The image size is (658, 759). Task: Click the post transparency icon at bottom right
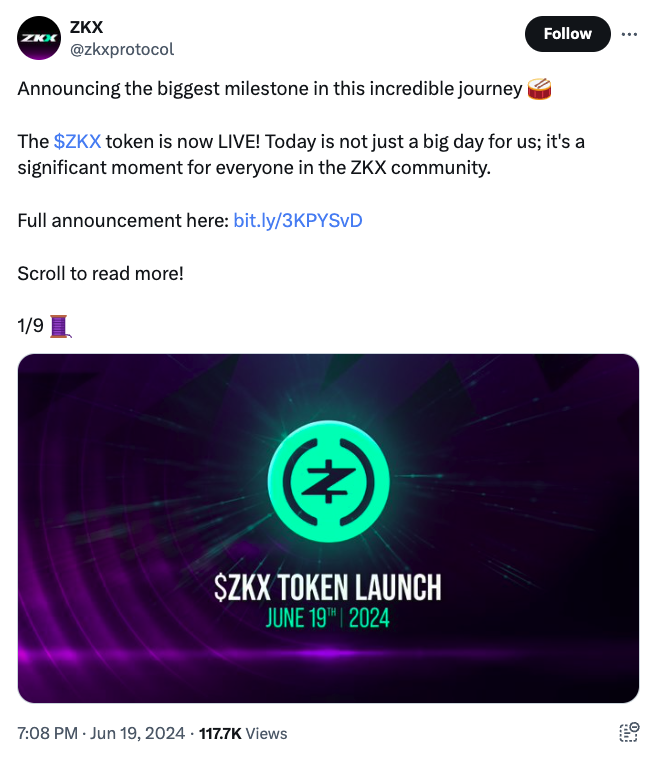coord(628,733)
